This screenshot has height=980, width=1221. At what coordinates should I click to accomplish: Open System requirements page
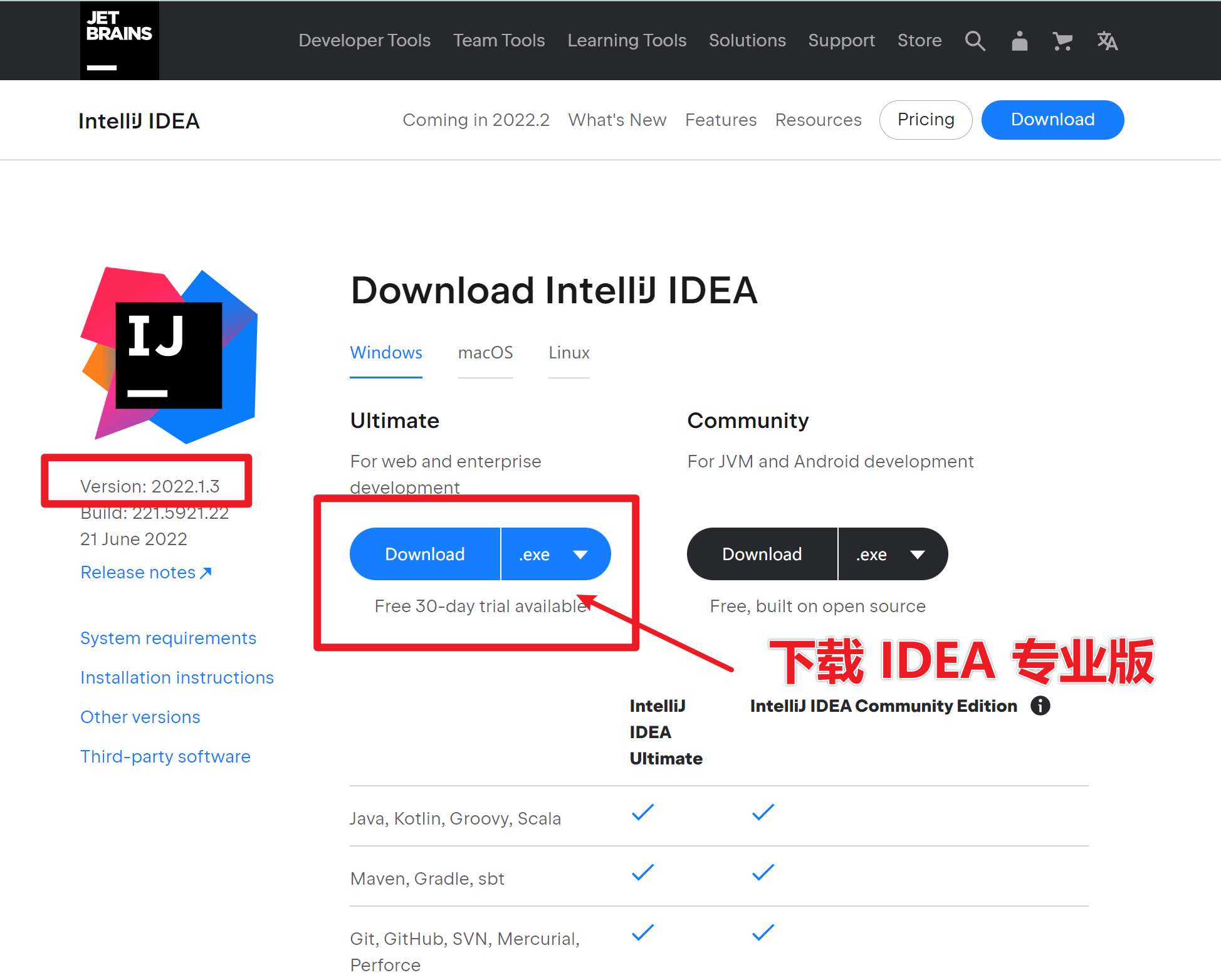click(168, 637)
